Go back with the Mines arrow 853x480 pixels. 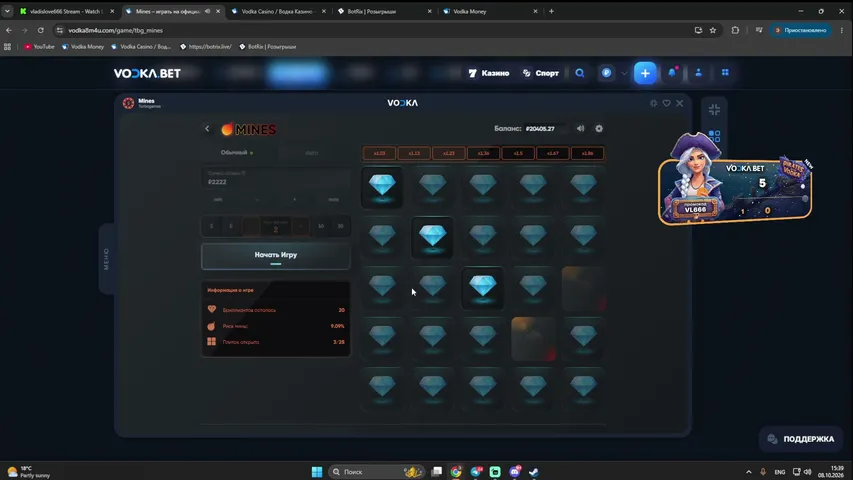tap(207, 129)
